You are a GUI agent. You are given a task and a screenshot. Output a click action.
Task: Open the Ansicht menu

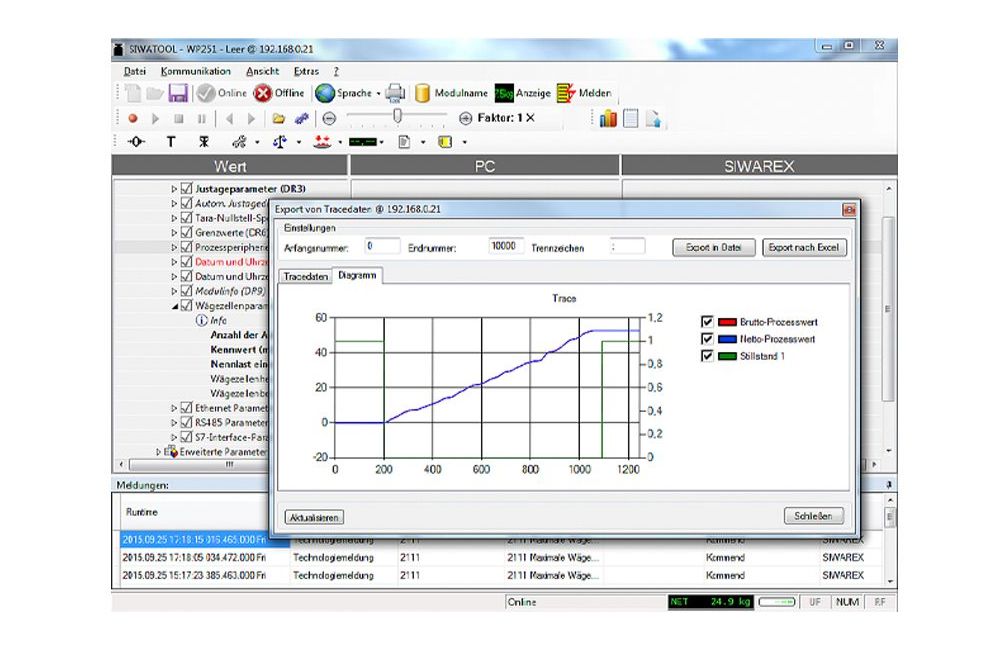(x=262, y=71)
